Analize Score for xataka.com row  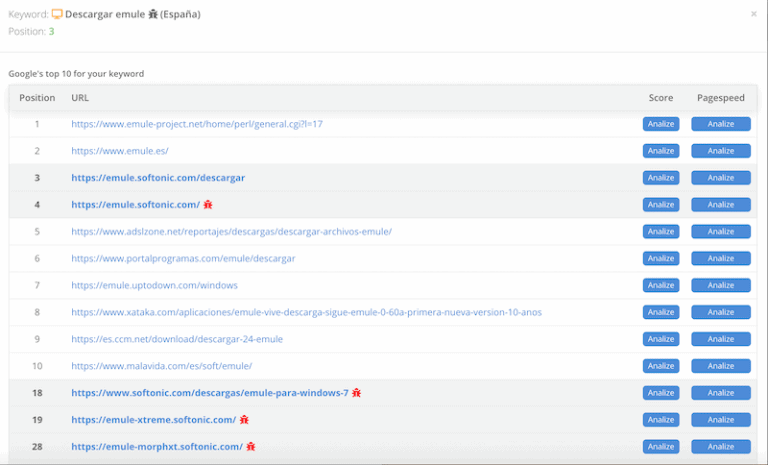click(661, 312)
